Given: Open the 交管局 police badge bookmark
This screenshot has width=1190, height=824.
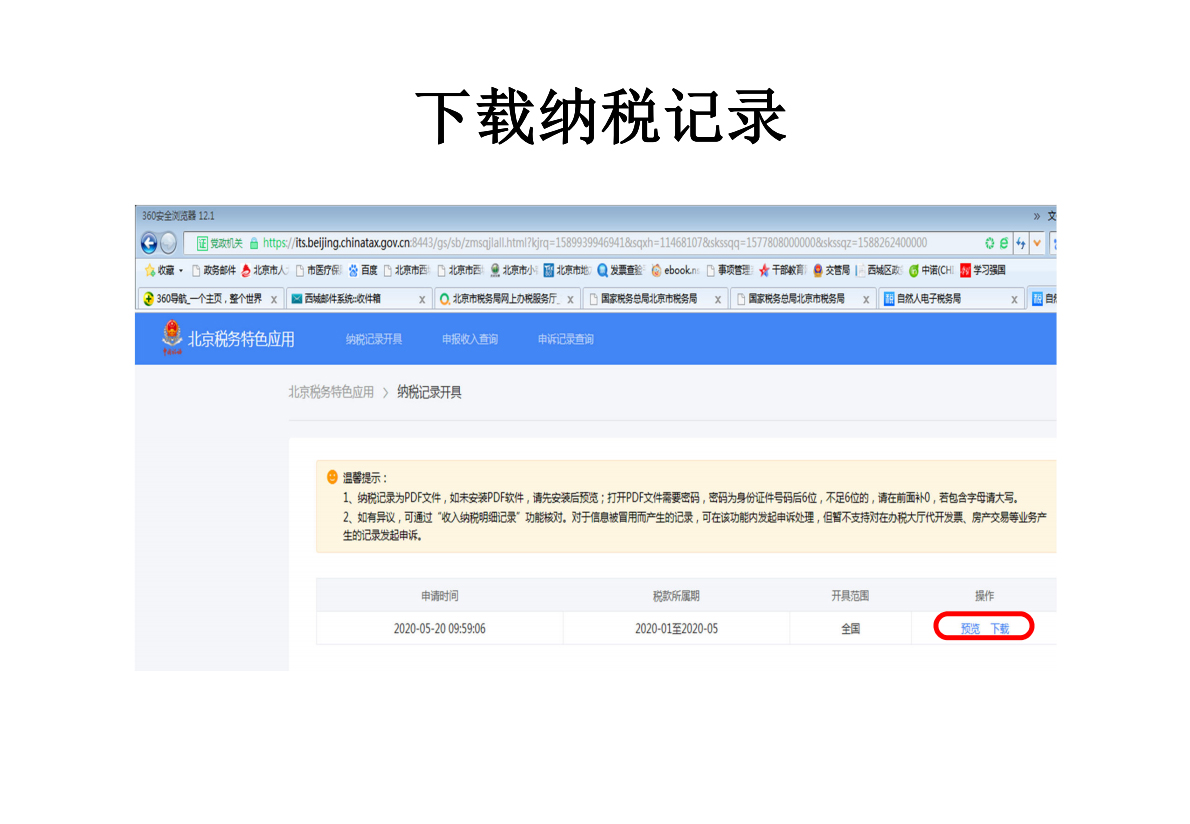Looking at the screenshot, I should (831, 270).
